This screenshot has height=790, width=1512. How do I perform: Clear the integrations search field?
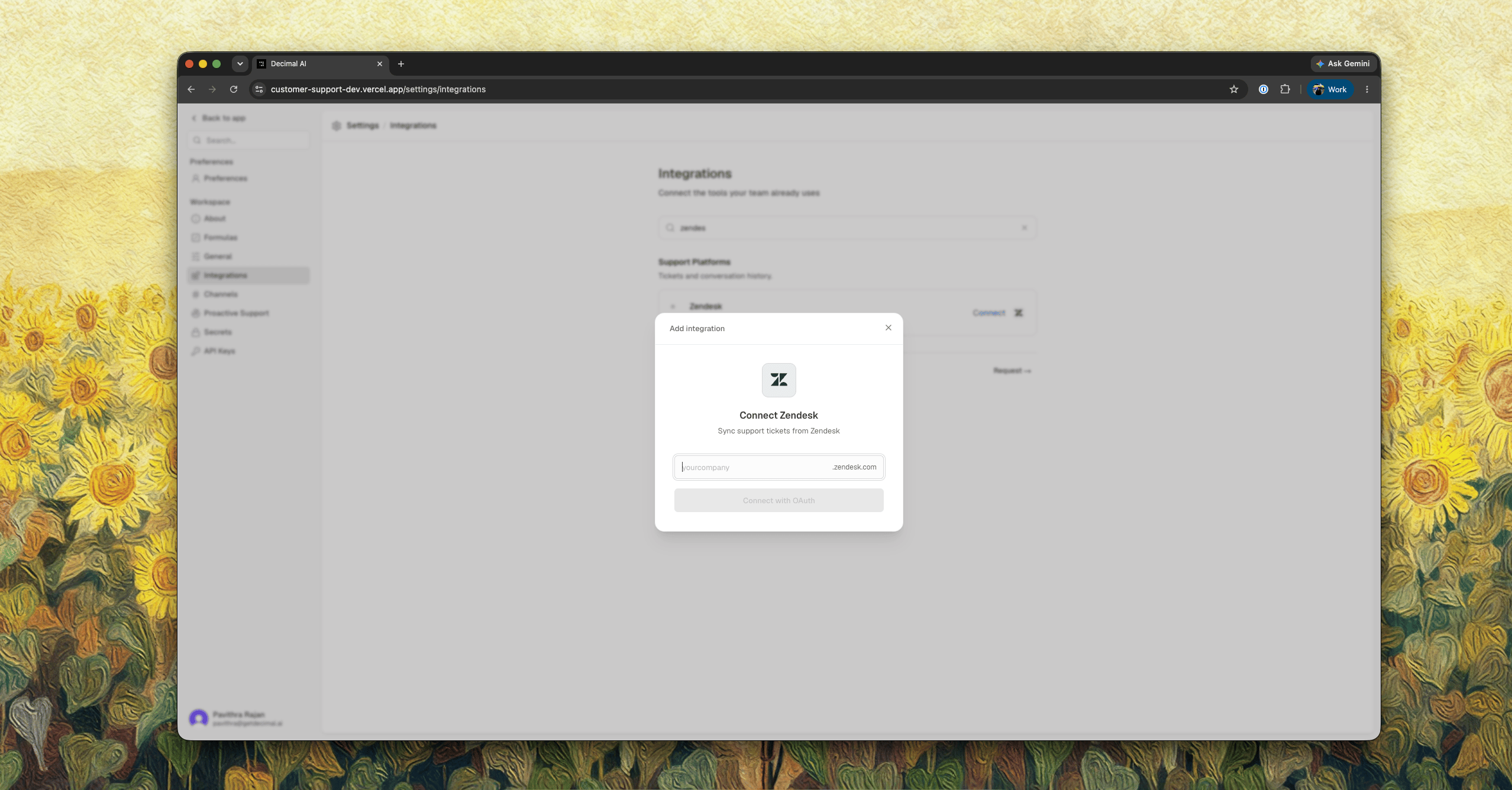1024,228
